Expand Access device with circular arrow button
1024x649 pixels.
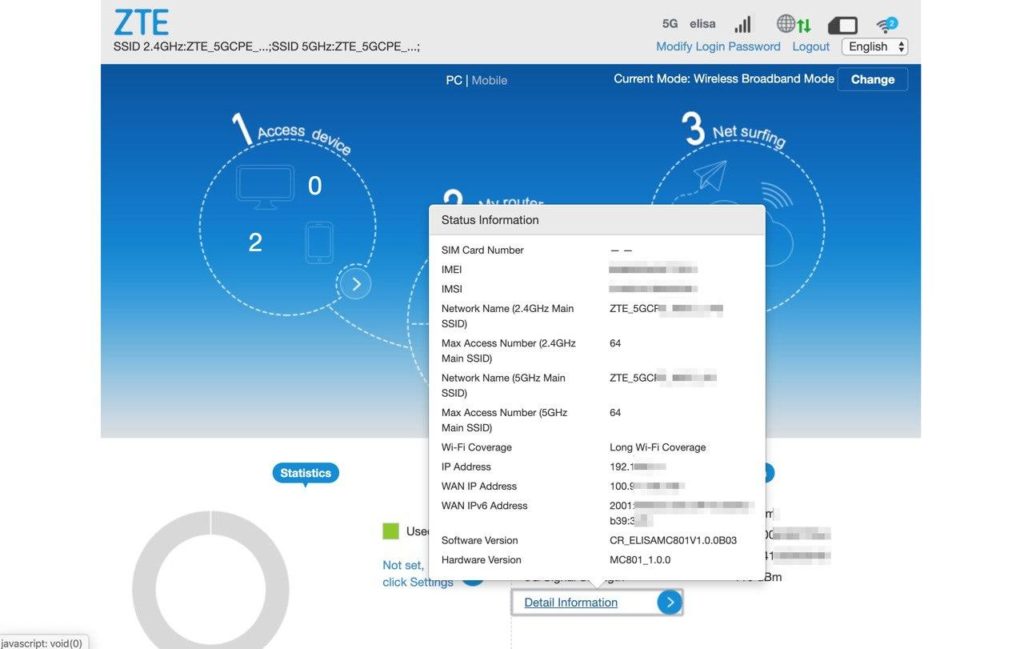click(355, 284)
